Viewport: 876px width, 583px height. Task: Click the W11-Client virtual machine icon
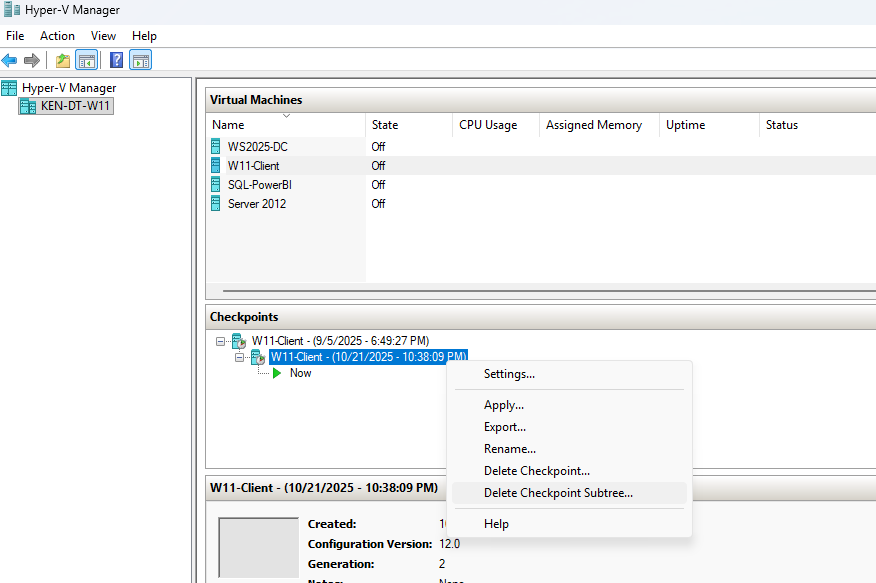(216, 165)
